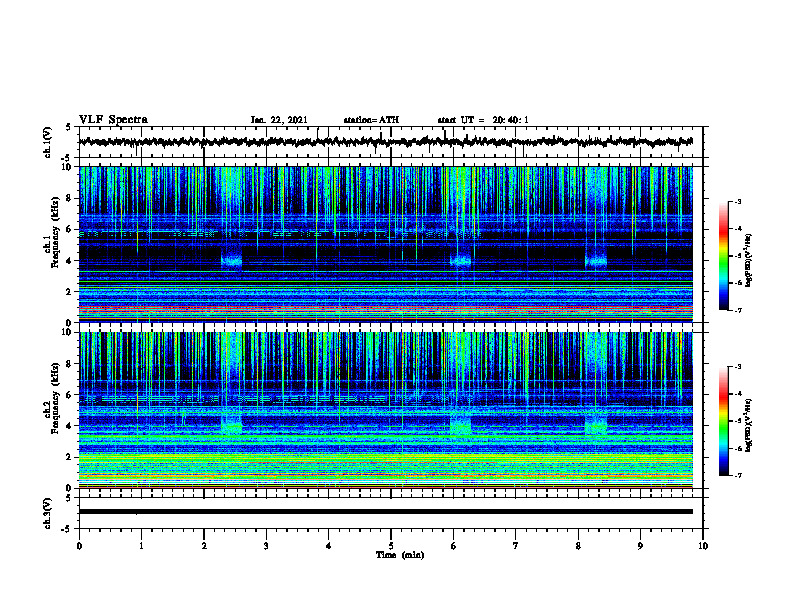Click the ch.1 4 kHz burst near minute 8.3

pos(596,259)
